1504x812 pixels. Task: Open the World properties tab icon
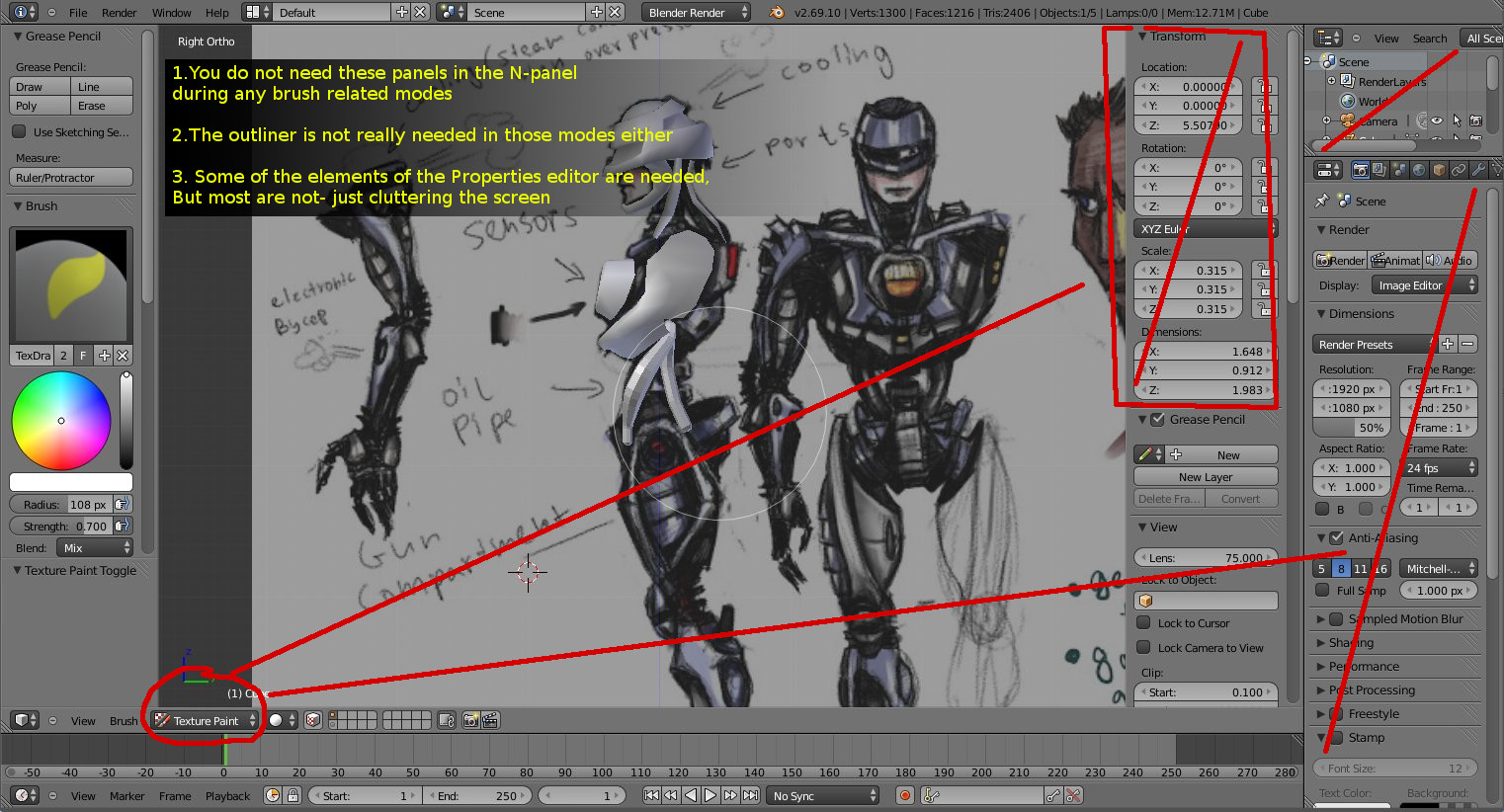(1419, 170)
